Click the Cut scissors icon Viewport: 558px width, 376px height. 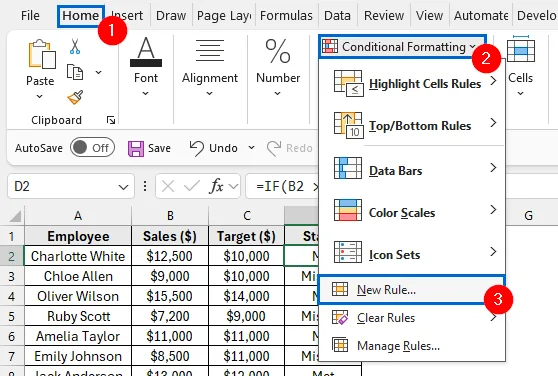(75, 46)
